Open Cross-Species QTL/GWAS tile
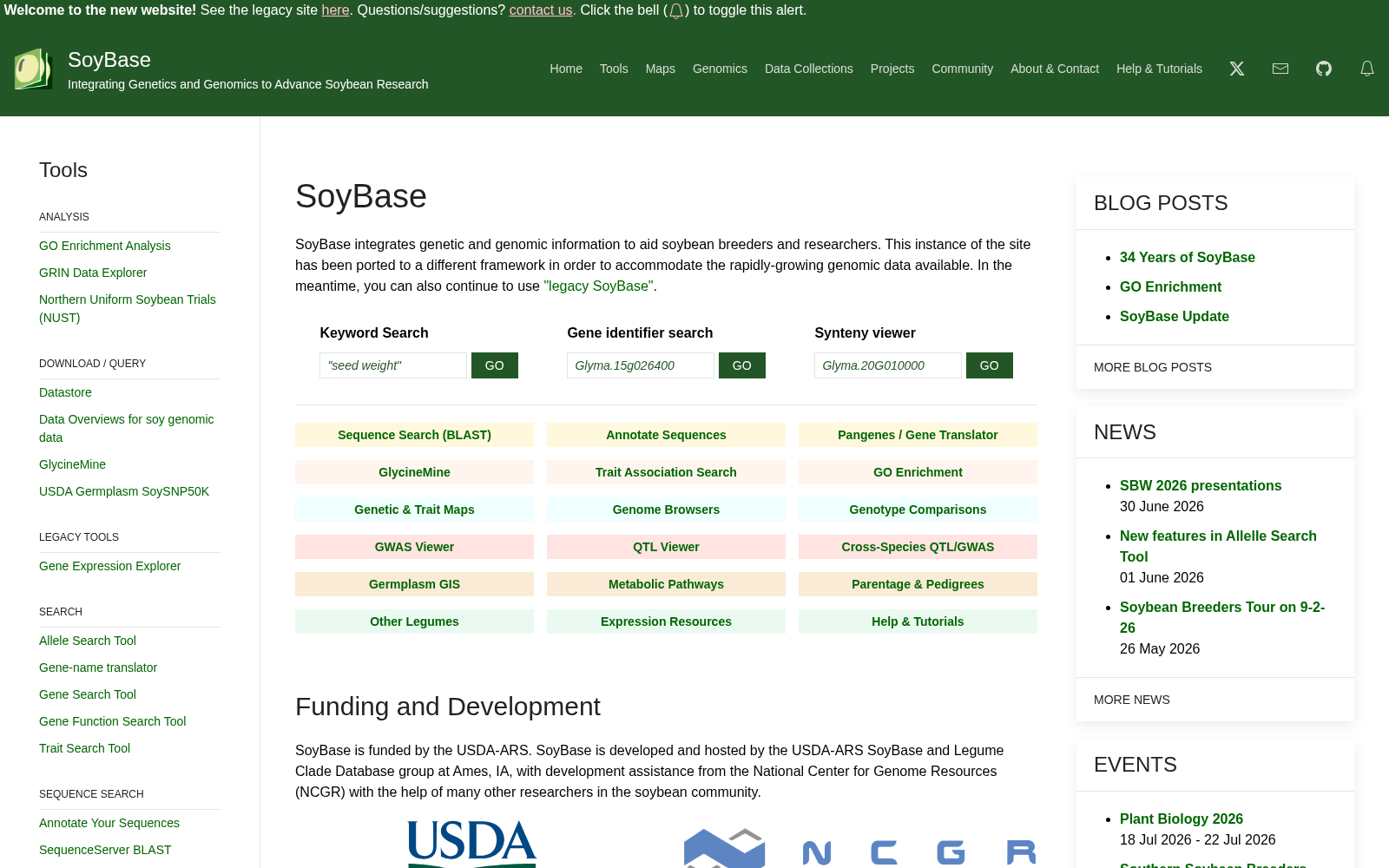Image resolution: width=1389 pixels, height=868 pixels. (x=918, y=547)
